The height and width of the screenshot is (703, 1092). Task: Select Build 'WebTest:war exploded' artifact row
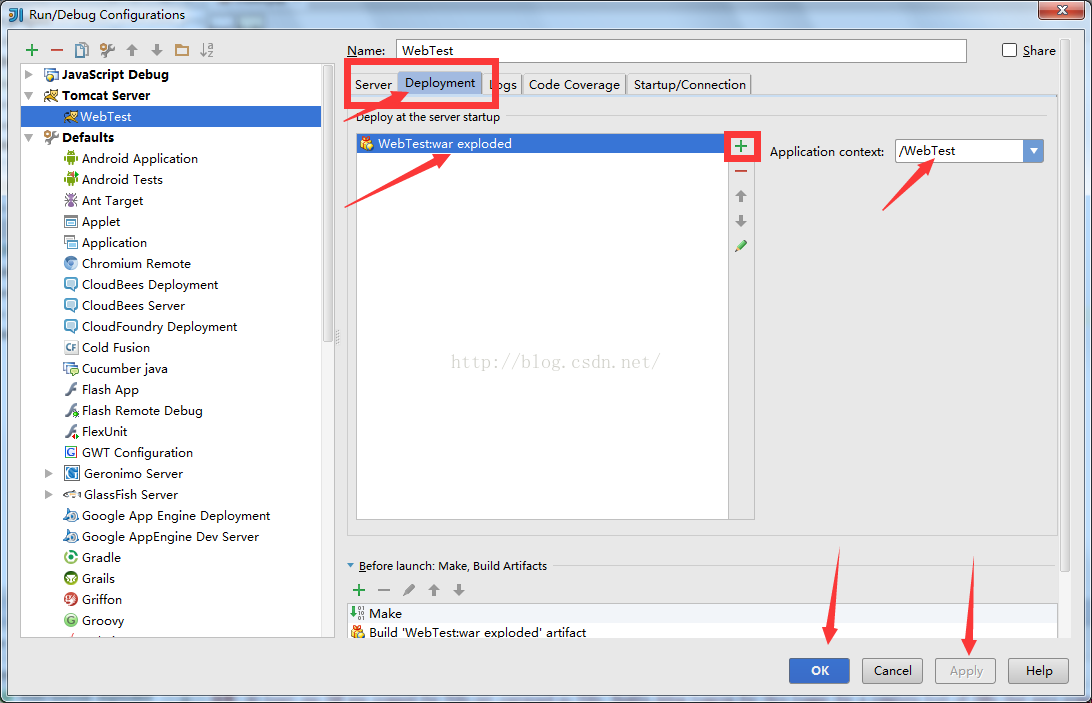[702, 632]
